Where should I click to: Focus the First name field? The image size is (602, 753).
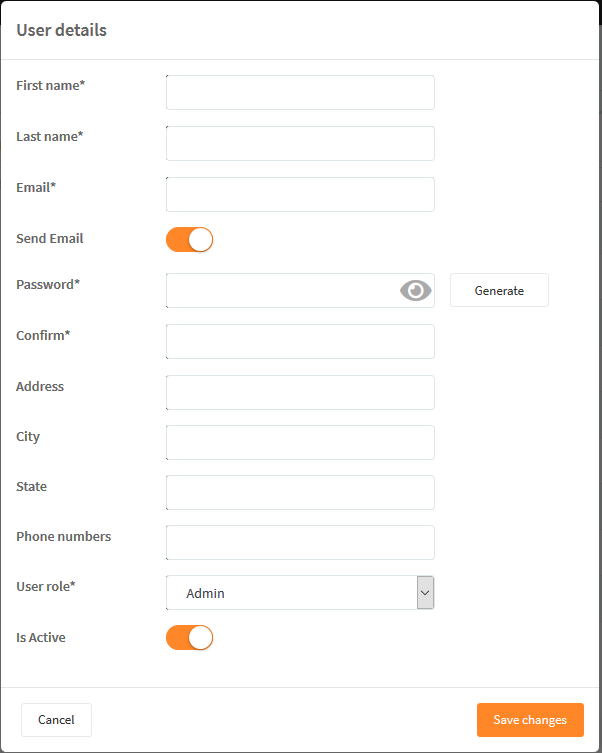pyautogui.click(x=301, y=92)
